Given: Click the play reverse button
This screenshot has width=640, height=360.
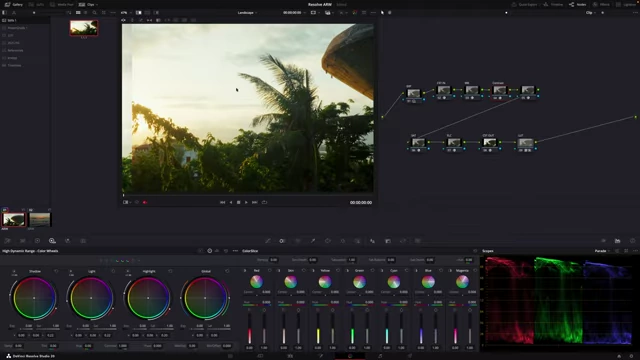Looking at the screenshot, I should click(x=231, y=202).
